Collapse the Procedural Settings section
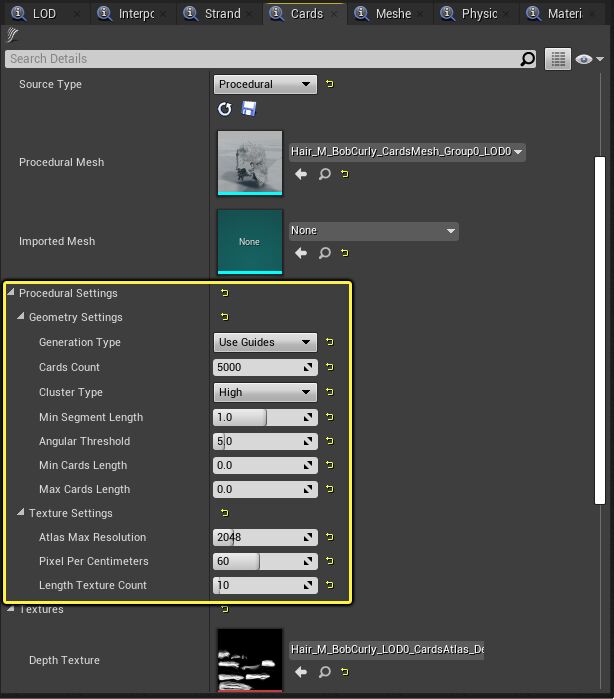The height and width of the screenshot is (699, 614). pyautogui.click(x=11, y=293)
